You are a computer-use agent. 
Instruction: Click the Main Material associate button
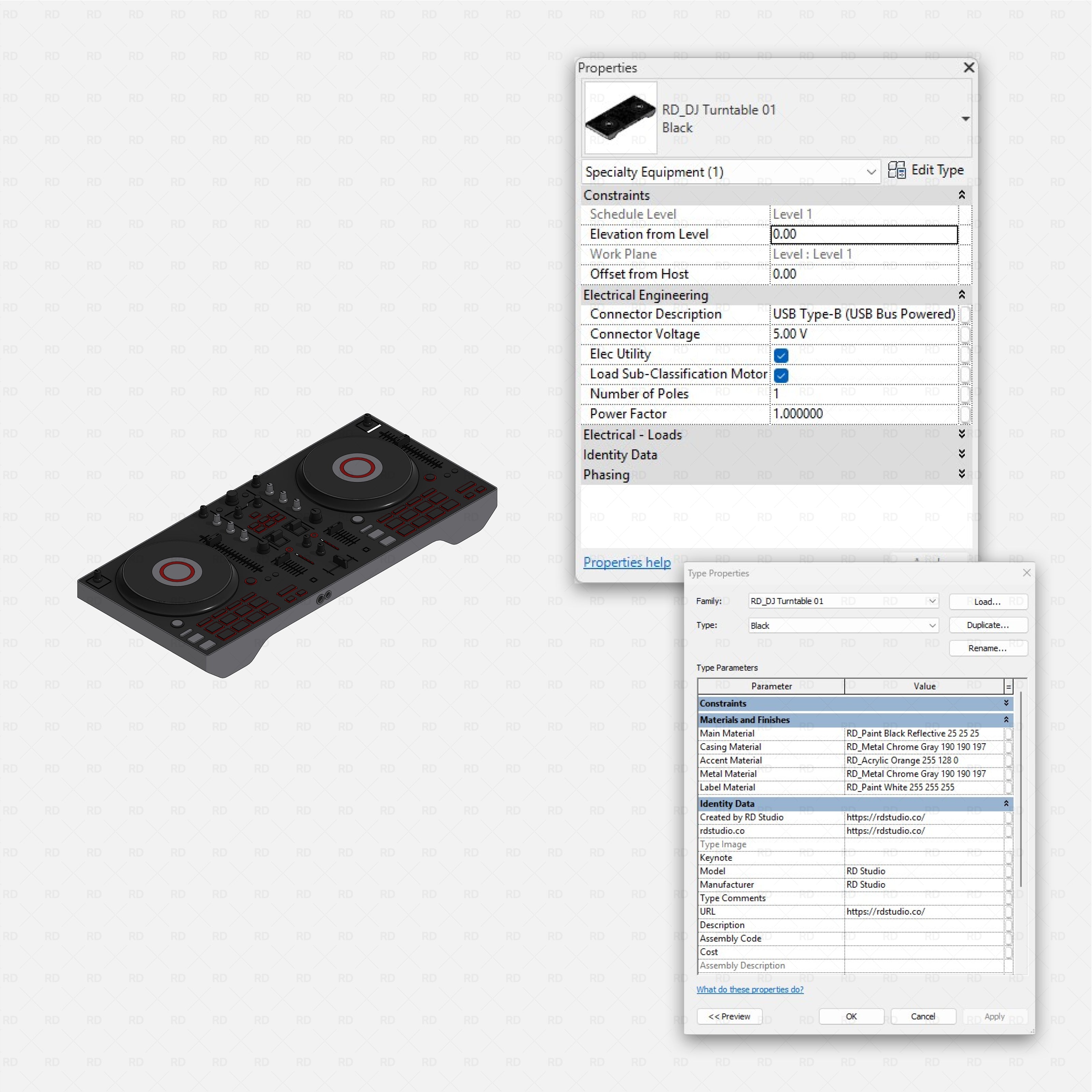tap(1008, 734)
